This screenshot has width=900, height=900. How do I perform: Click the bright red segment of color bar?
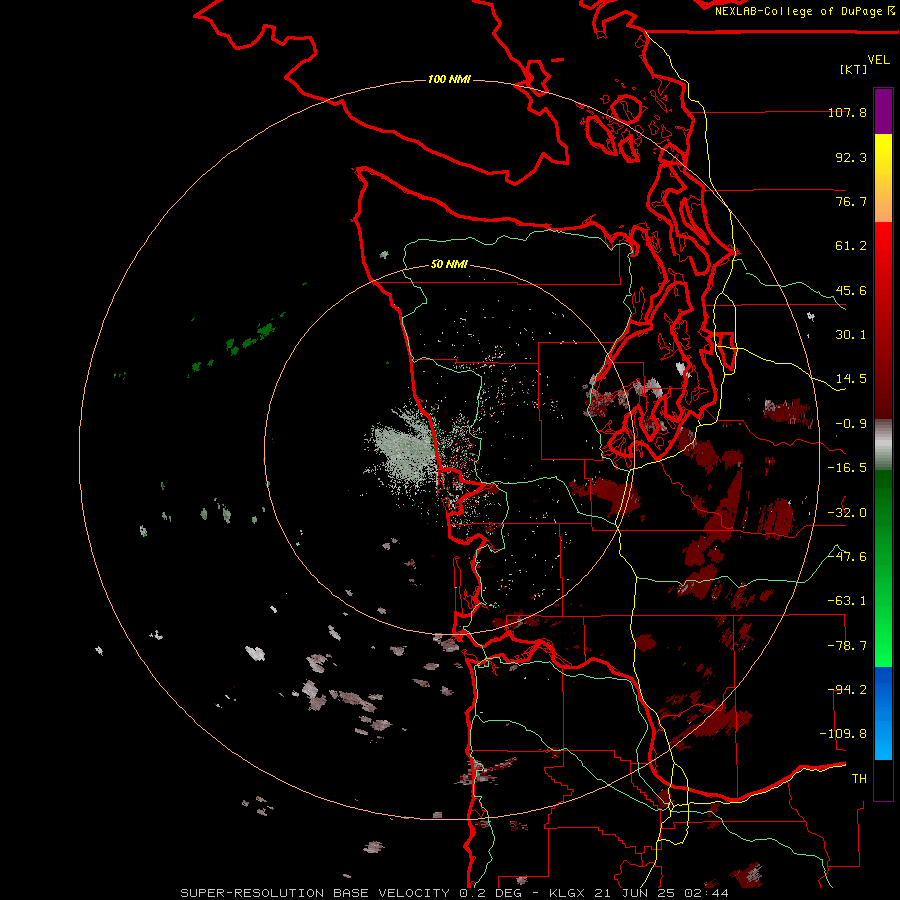[x=883, y=253]
